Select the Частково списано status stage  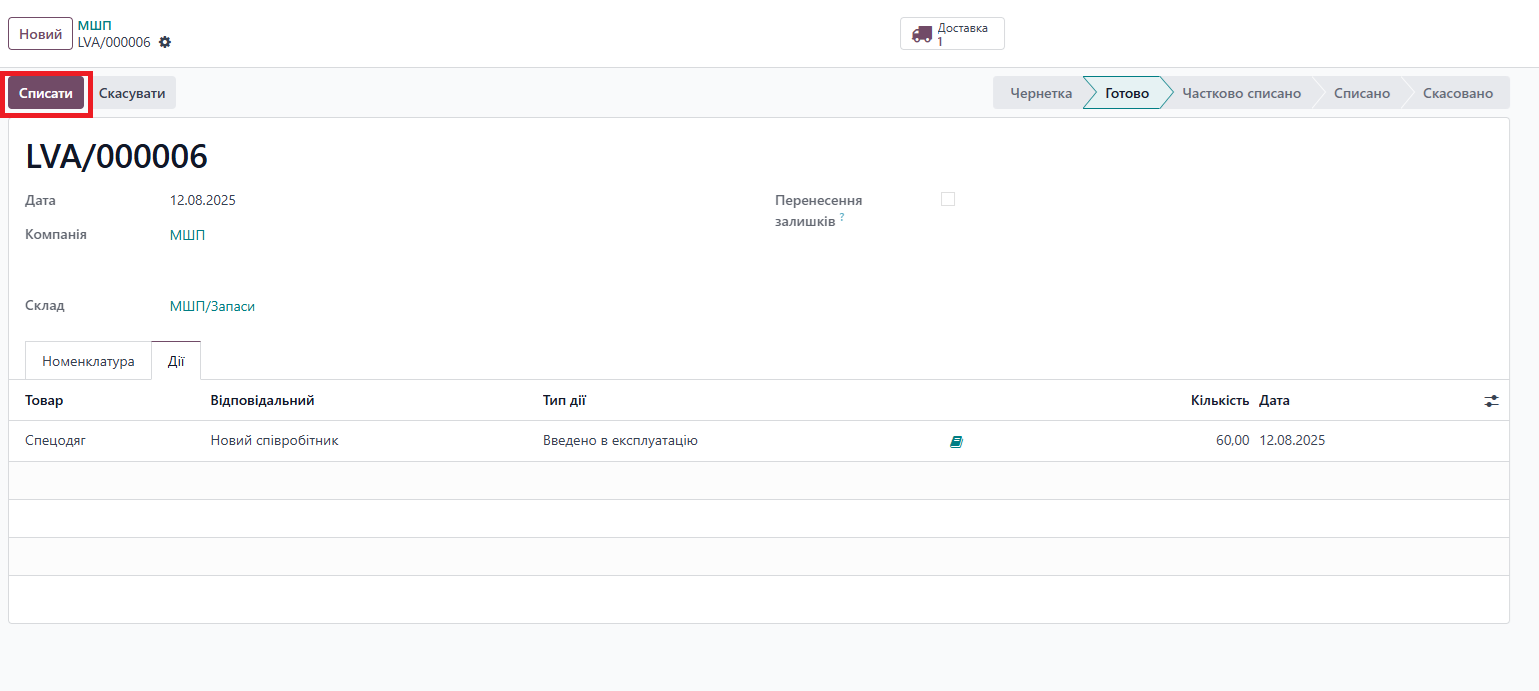[x=1241, y=93]
